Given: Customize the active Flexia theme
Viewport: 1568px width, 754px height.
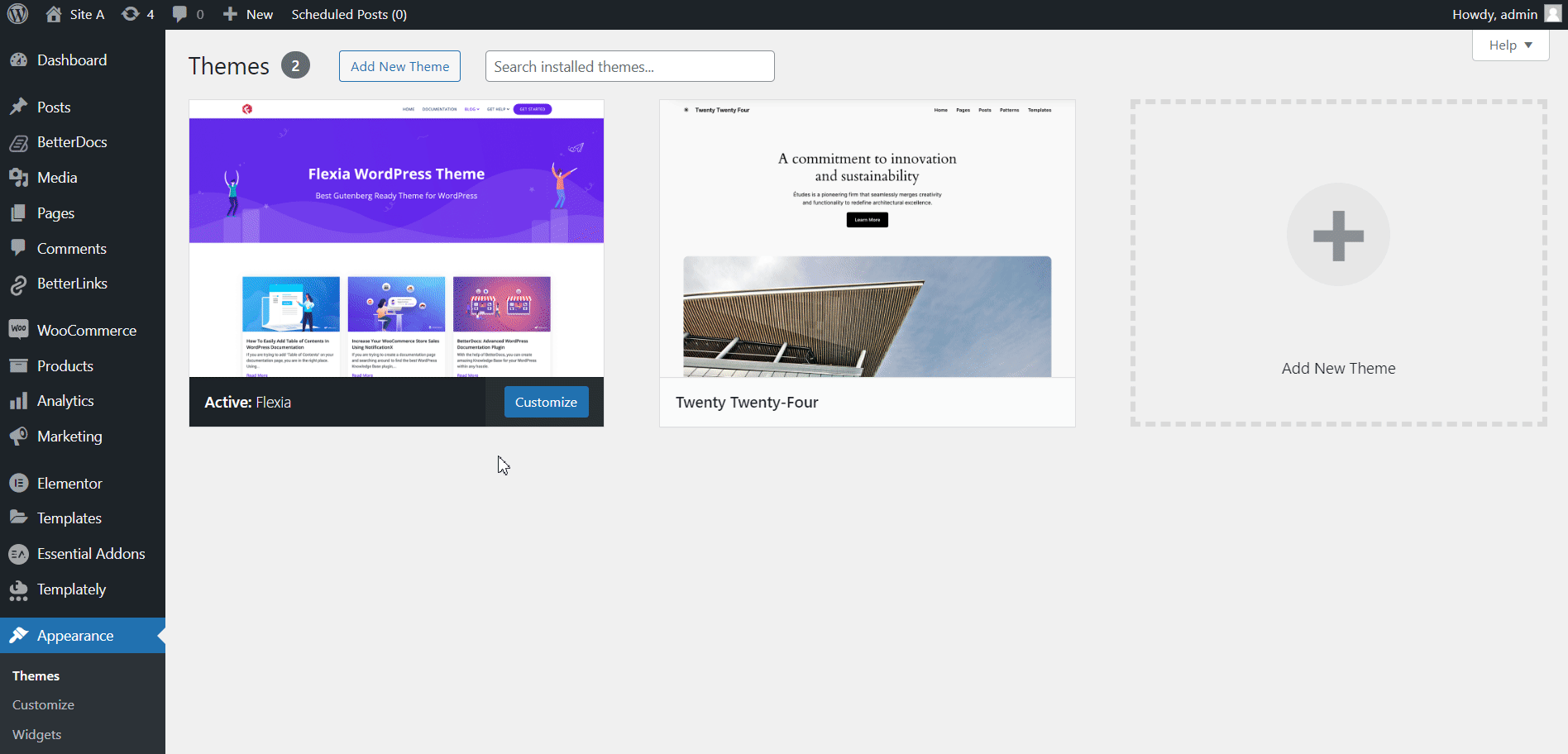Looking at the screenshot, I should click(x=546, y=402).
